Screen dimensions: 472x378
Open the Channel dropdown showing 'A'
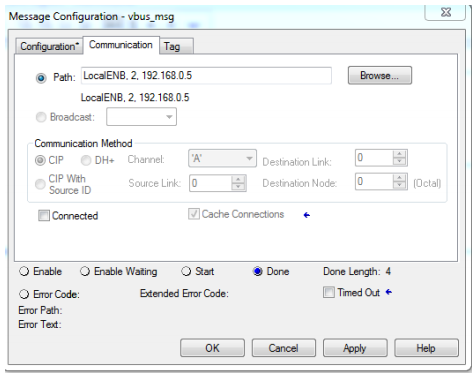(x=222, y=158)
